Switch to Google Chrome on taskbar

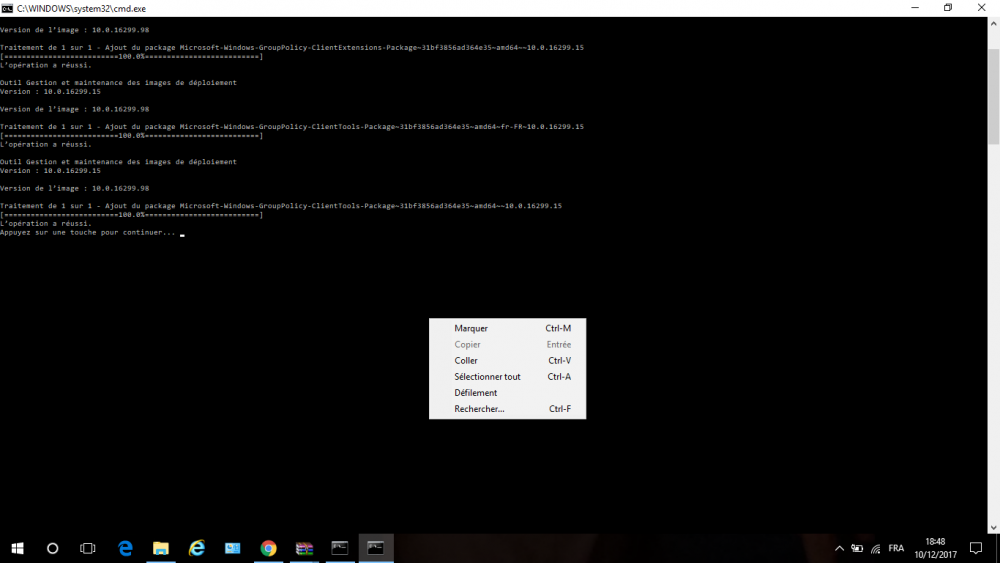268,548
